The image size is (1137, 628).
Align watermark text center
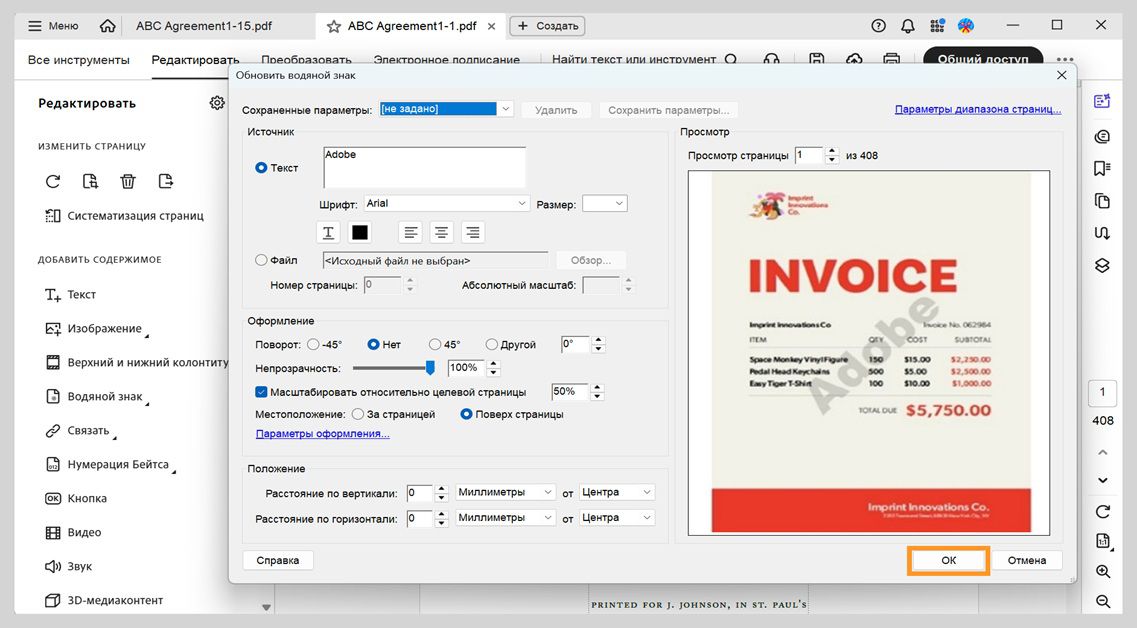pyautogui.click(x=442, y=232)
